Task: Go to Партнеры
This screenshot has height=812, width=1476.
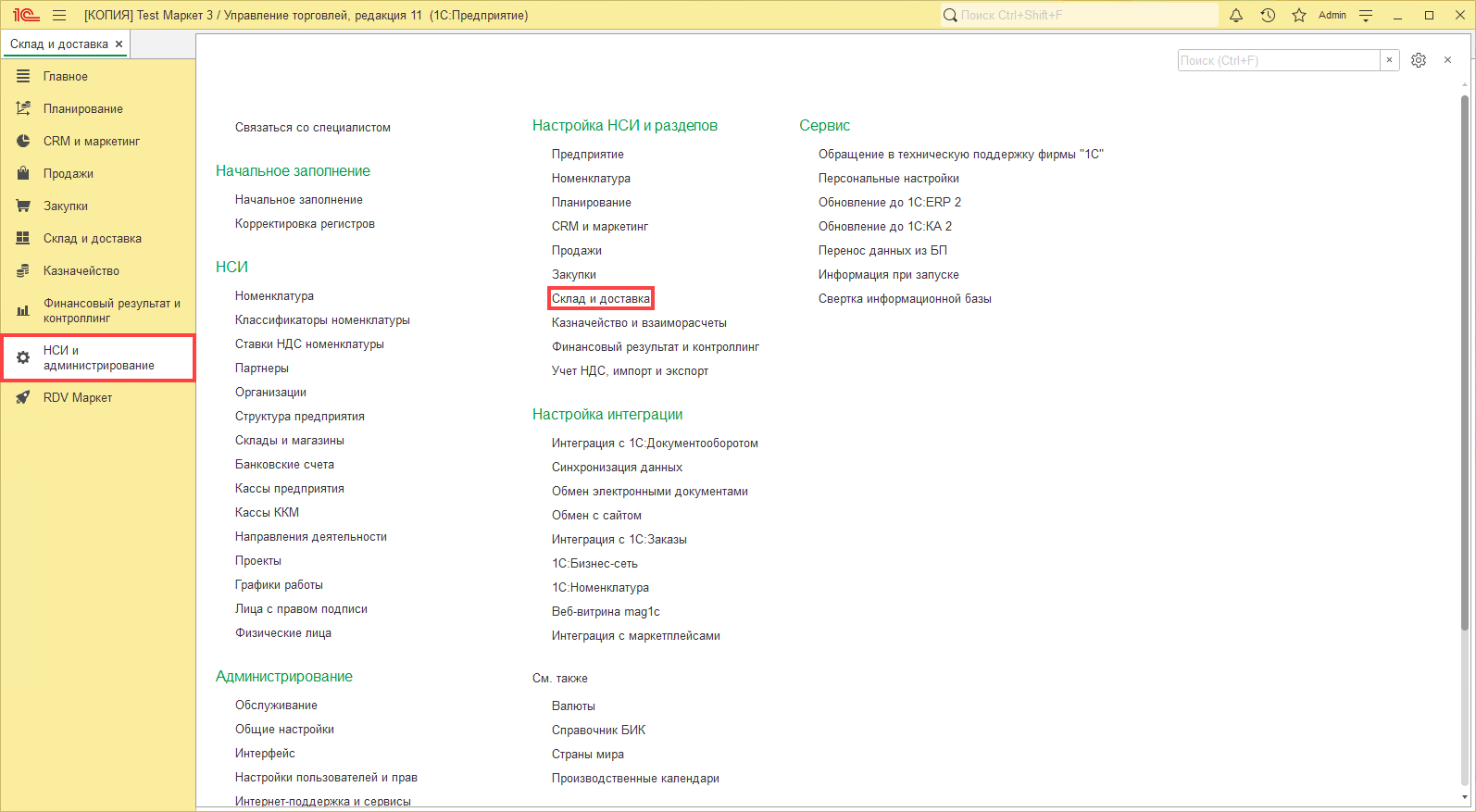Action: click(x=262, y=368)
